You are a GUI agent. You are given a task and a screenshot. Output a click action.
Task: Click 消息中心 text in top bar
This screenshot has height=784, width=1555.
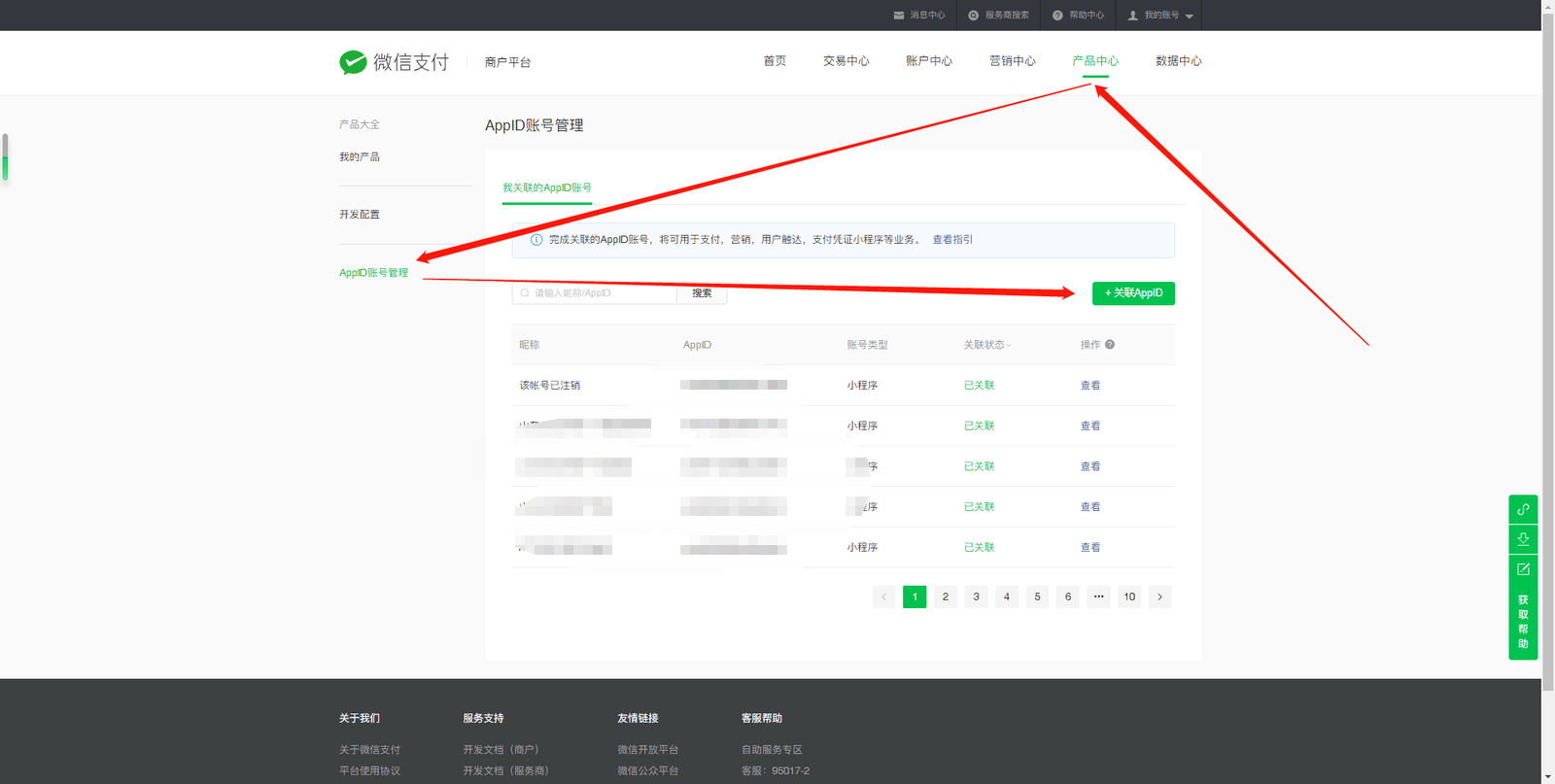tap(927, 16)
